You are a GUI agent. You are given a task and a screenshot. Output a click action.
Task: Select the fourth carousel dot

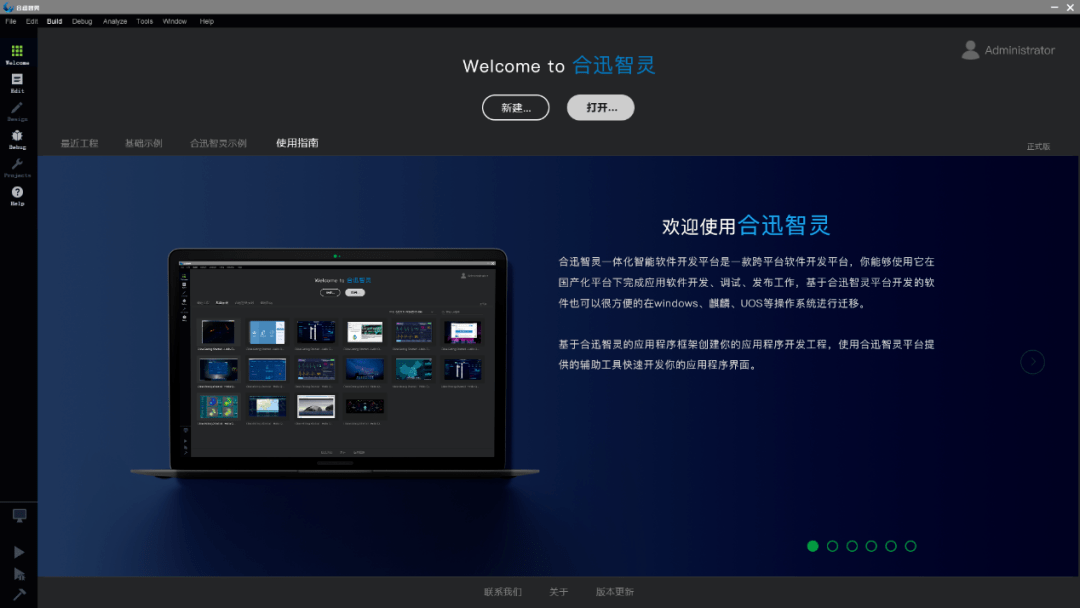click(871, 546)
